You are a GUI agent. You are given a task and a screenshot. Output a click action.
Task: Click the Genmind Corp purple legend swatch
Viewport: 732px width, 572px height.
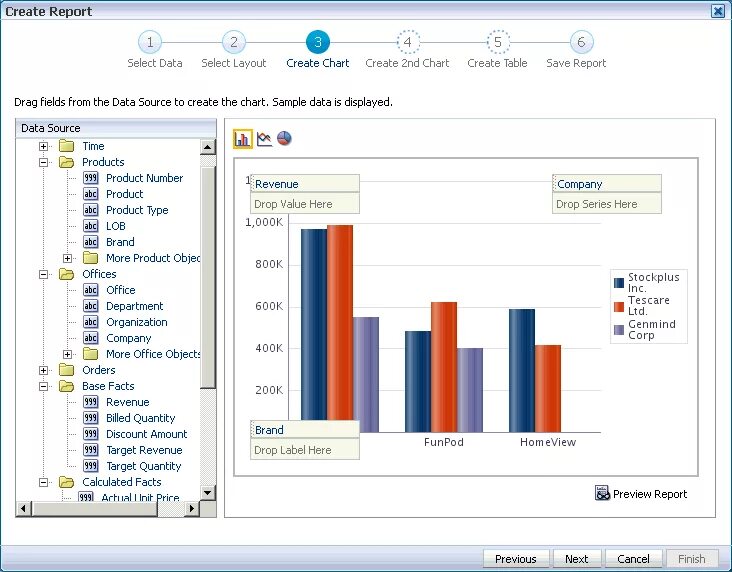pos(619,330)
